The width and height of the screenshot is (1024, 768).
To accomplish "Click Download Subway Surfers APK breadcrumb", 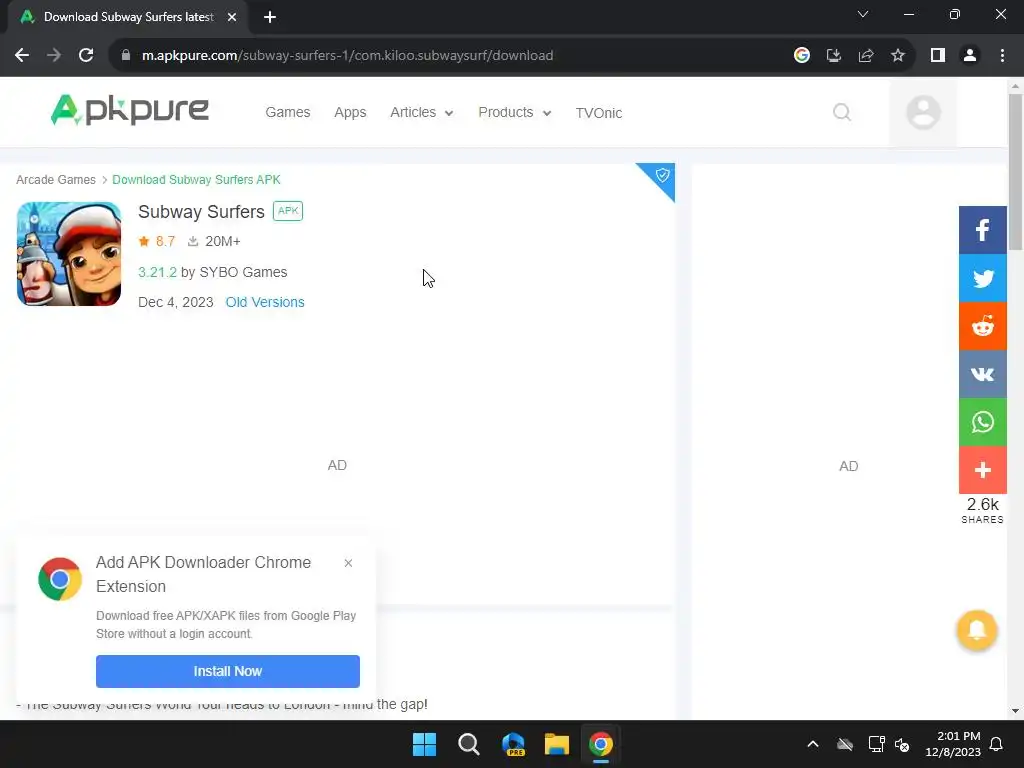I will [x=196, y=180].
